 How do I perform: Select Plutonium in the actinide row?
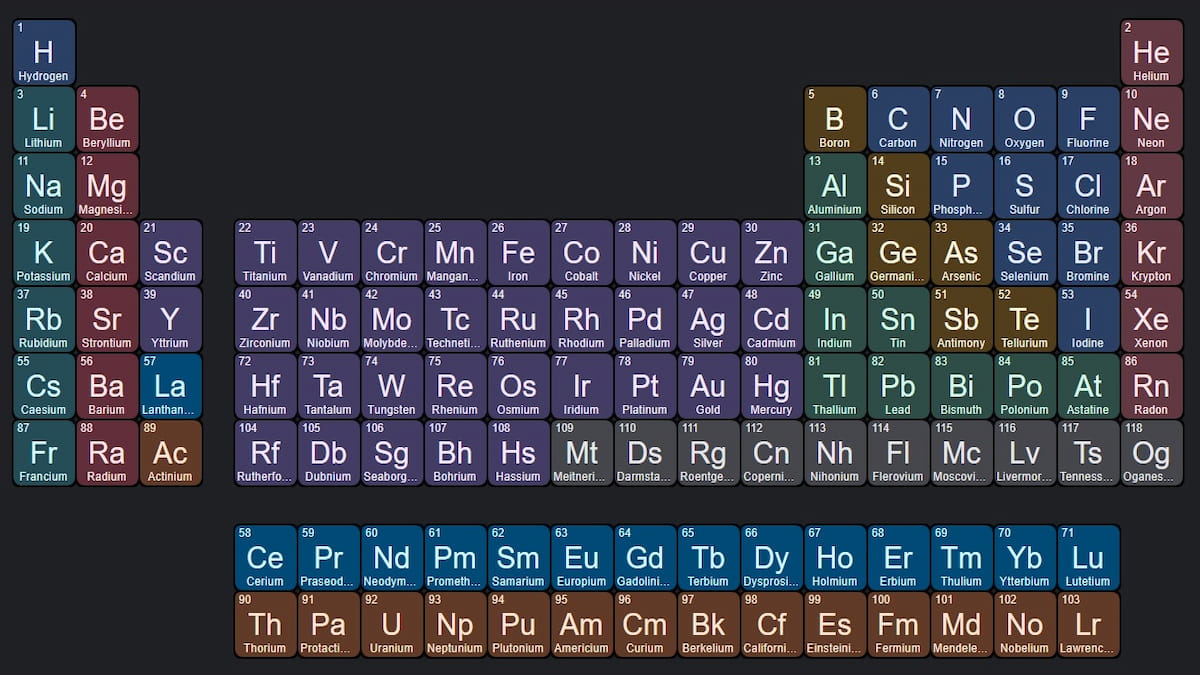pyautogui.click(x=518, y=625)
